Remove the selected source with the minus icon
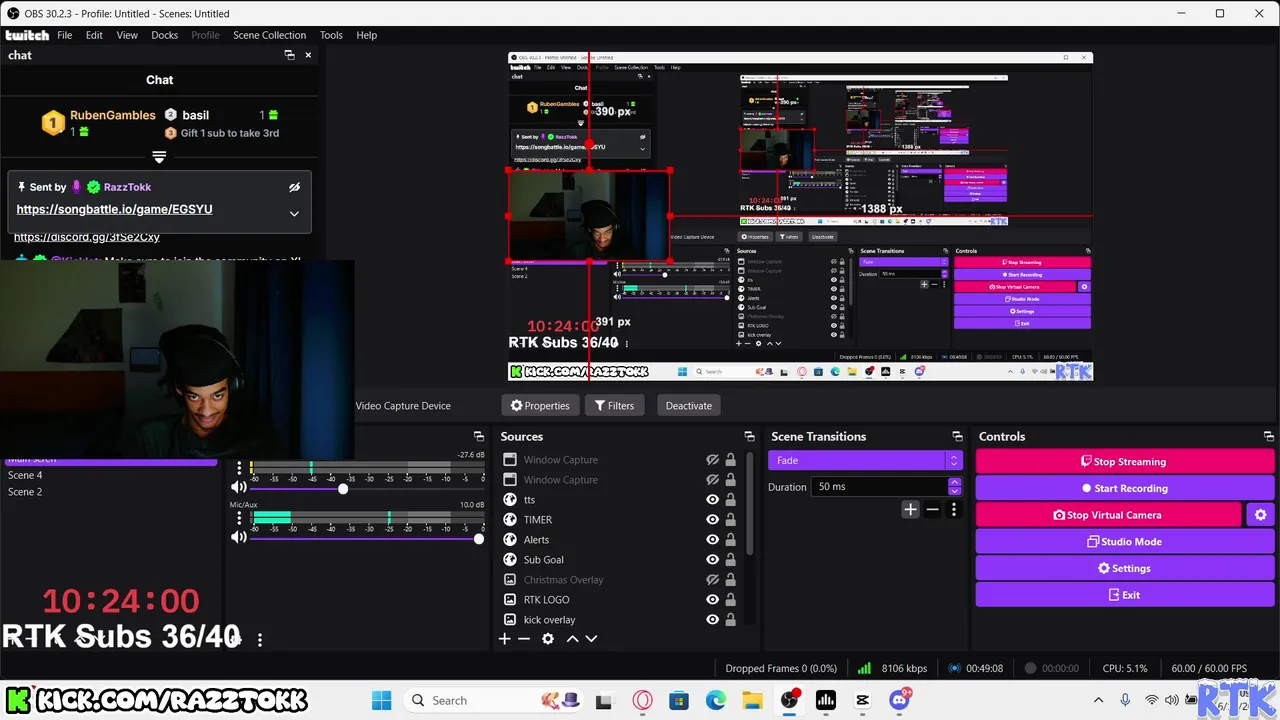This screenshot has height=720, width=1280. 524,639
